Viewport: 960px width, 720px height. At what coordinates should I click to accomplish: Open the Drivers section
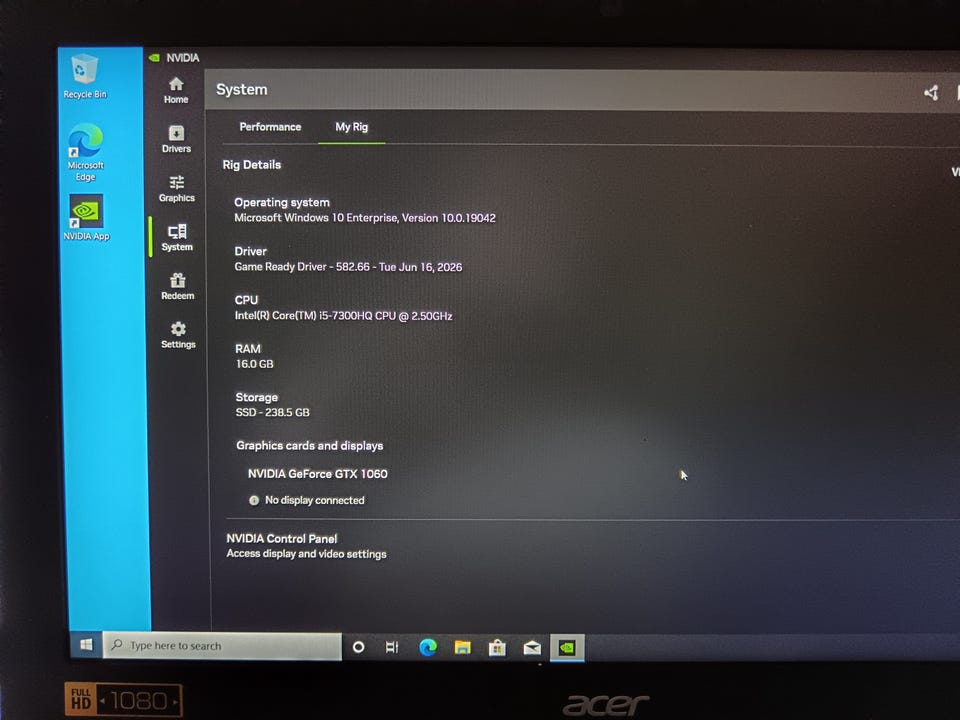click(x=176, y=139)
